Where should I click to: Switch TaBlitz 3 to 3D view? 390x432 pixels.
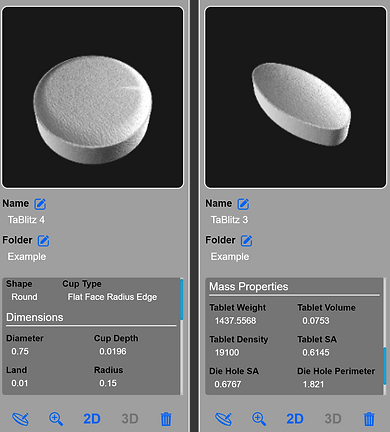pyautogui.click(x=333, y=419)
